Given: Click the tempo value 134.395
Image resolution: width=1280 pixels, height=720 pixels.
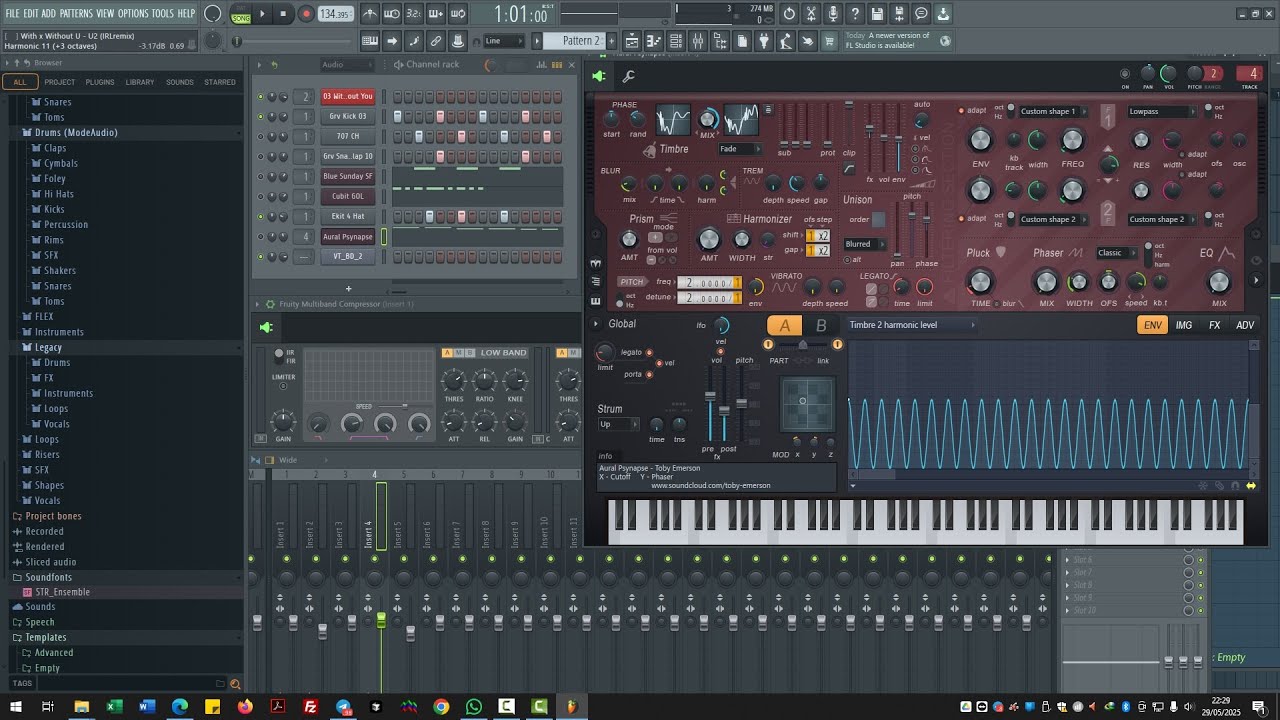Looking at the screenshot, I should point(335,14).
